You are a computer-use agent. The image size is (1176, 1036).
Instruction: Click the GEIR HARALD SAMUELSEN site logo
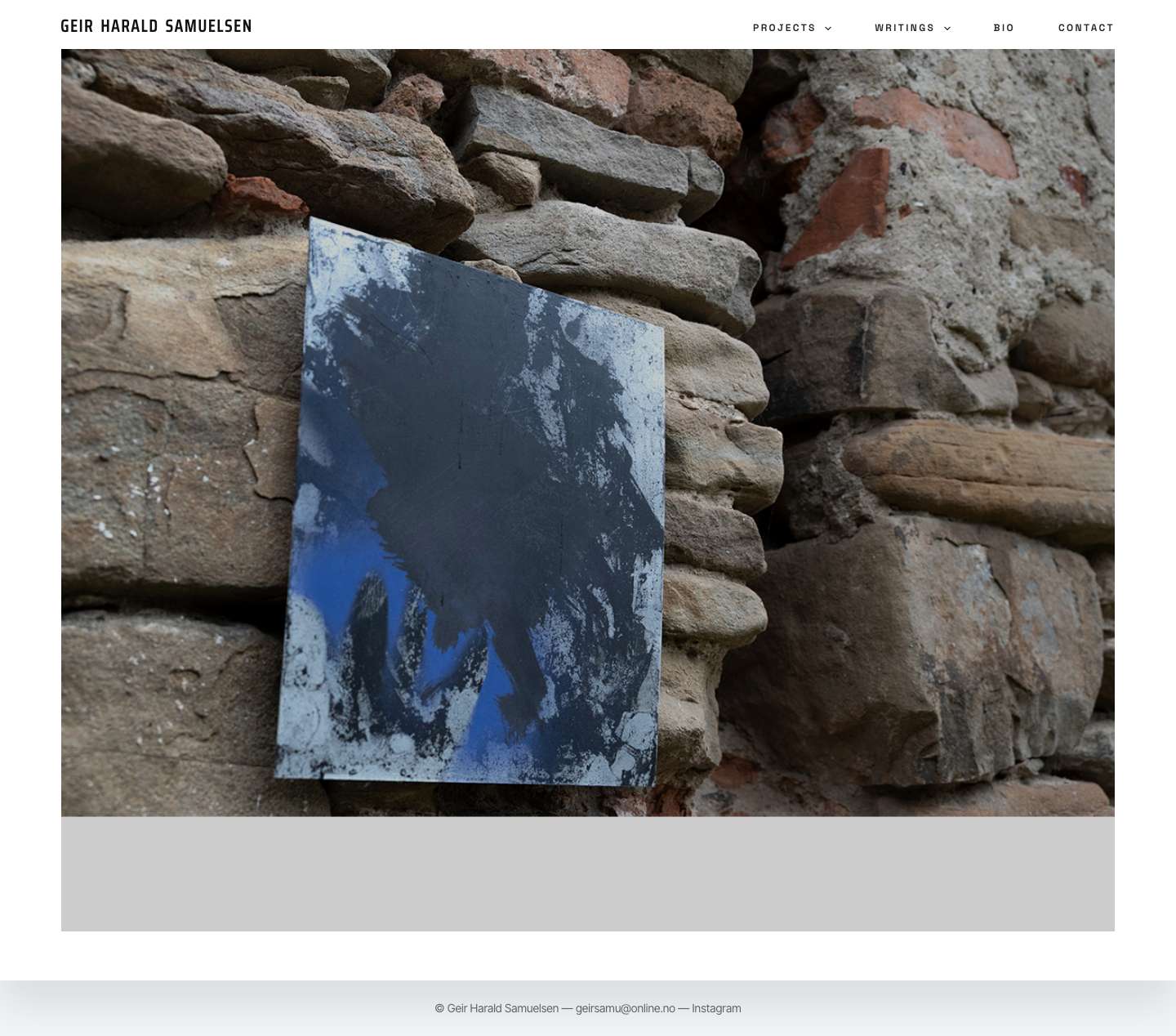[156, 26]
